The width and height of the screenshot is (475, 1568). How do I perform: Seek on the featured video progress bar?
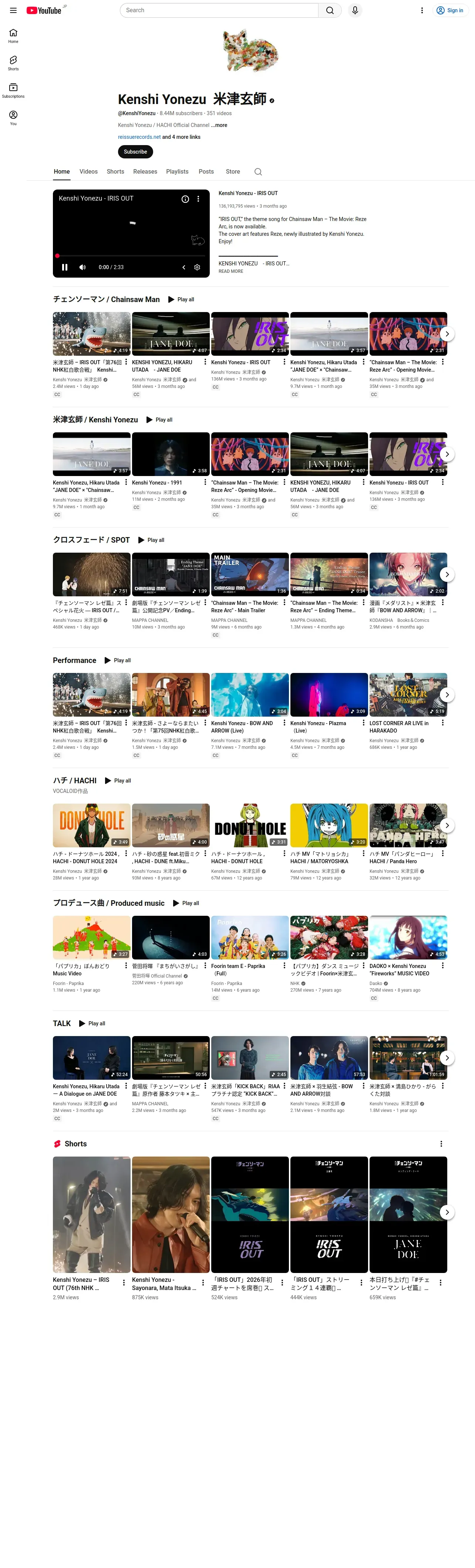(x=131, y=256)
